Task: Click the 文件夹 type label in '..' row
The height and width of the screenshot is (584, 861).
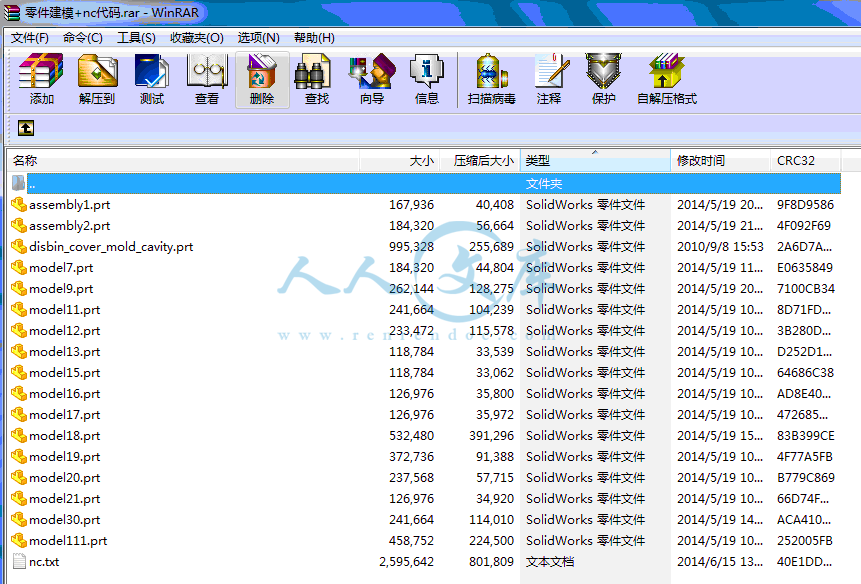Action: (x=544, y=183)
